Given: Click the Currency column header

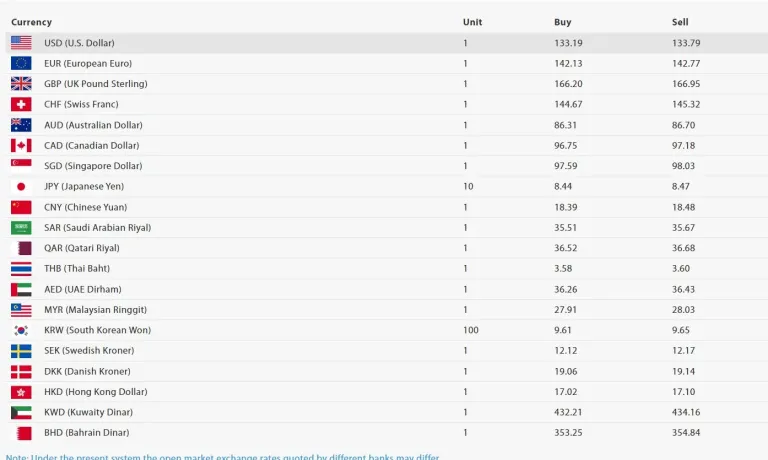Looking at the screenshot, I should point(31,22).
